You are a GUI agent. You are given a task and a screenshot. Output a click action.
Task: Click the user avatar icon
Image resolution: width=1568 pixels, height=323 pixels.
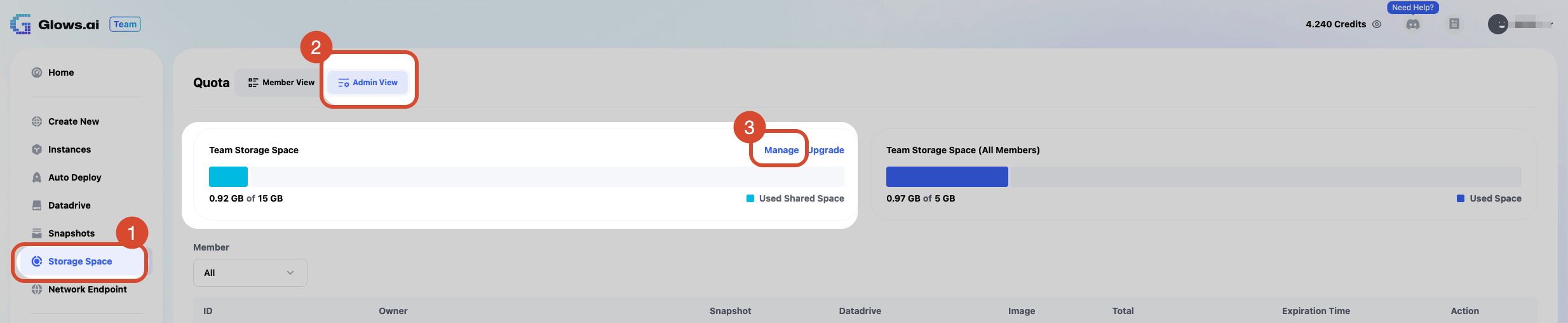point(1498,24)
